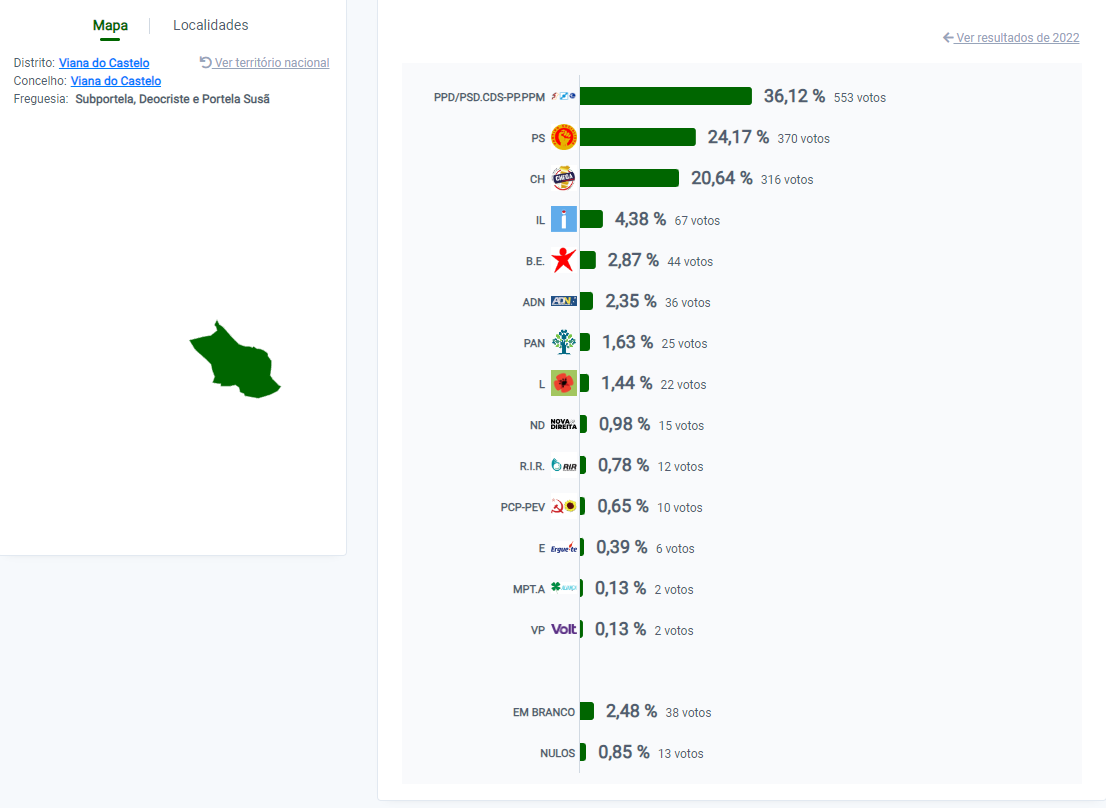Open Viana do Castelo district link
Screen dimensions: 1106x808
[104, 63]
